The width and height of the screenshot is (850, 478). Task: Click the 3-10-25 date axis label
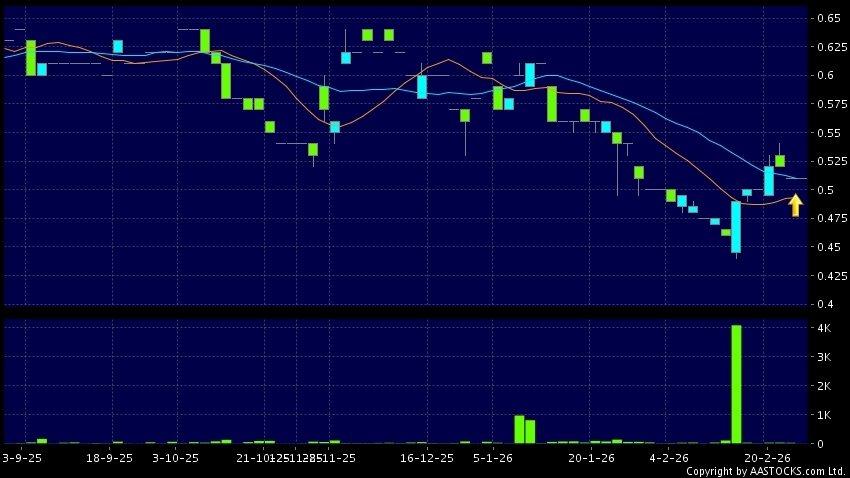pos(176,457)
